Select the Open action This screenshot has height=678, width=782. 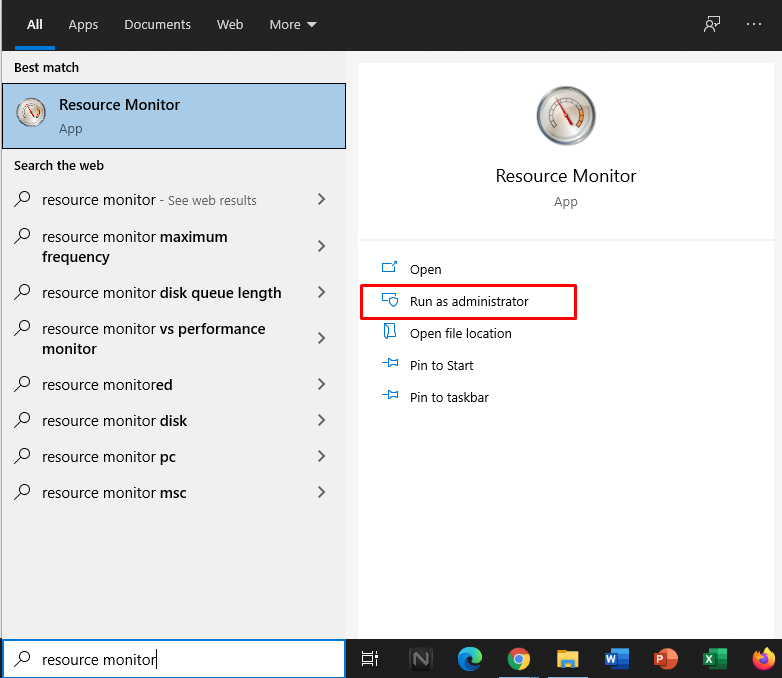pos(425,269)
